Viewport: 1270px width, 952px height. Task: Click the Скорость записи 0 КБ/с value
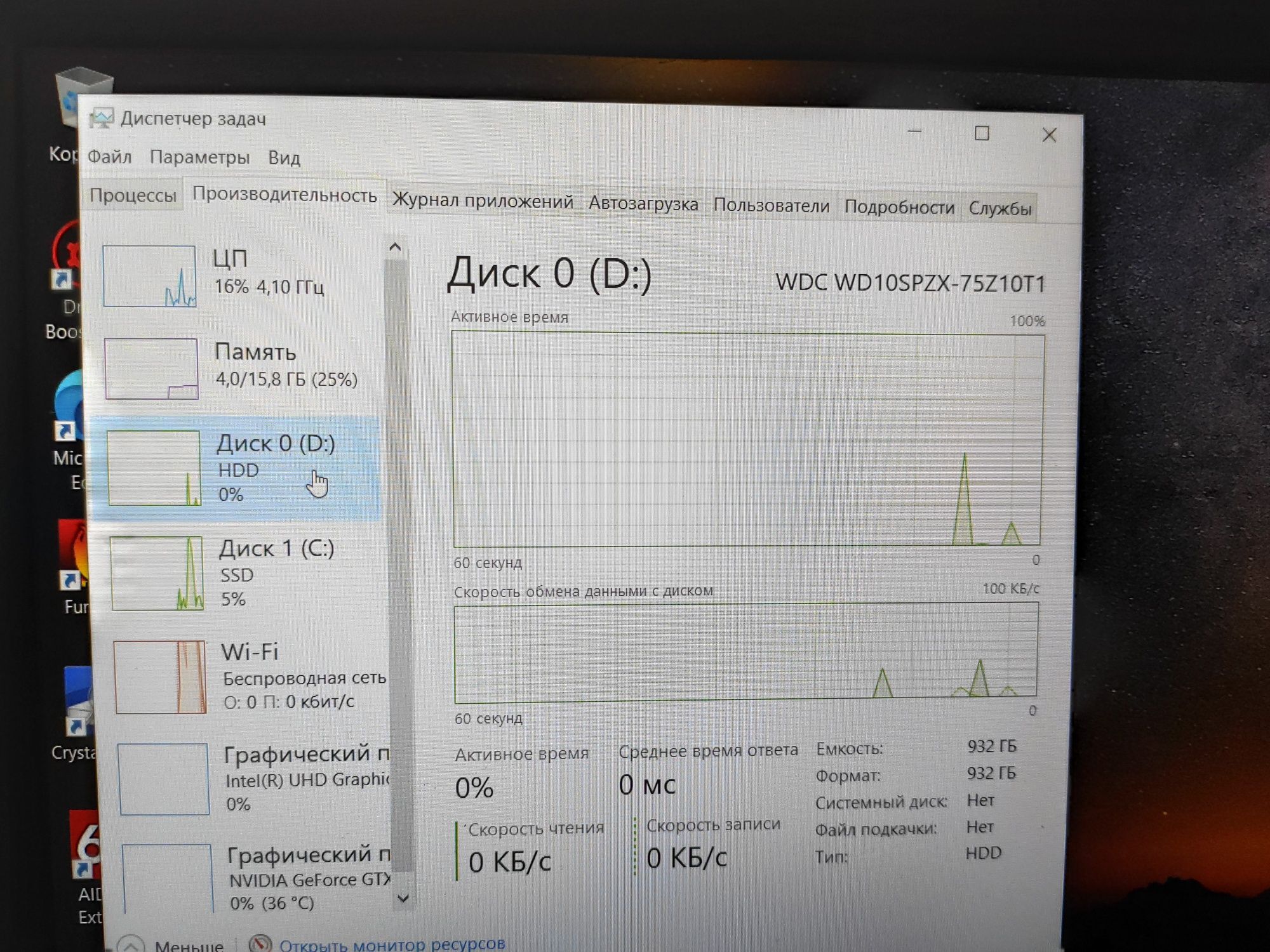coord(686,858)
